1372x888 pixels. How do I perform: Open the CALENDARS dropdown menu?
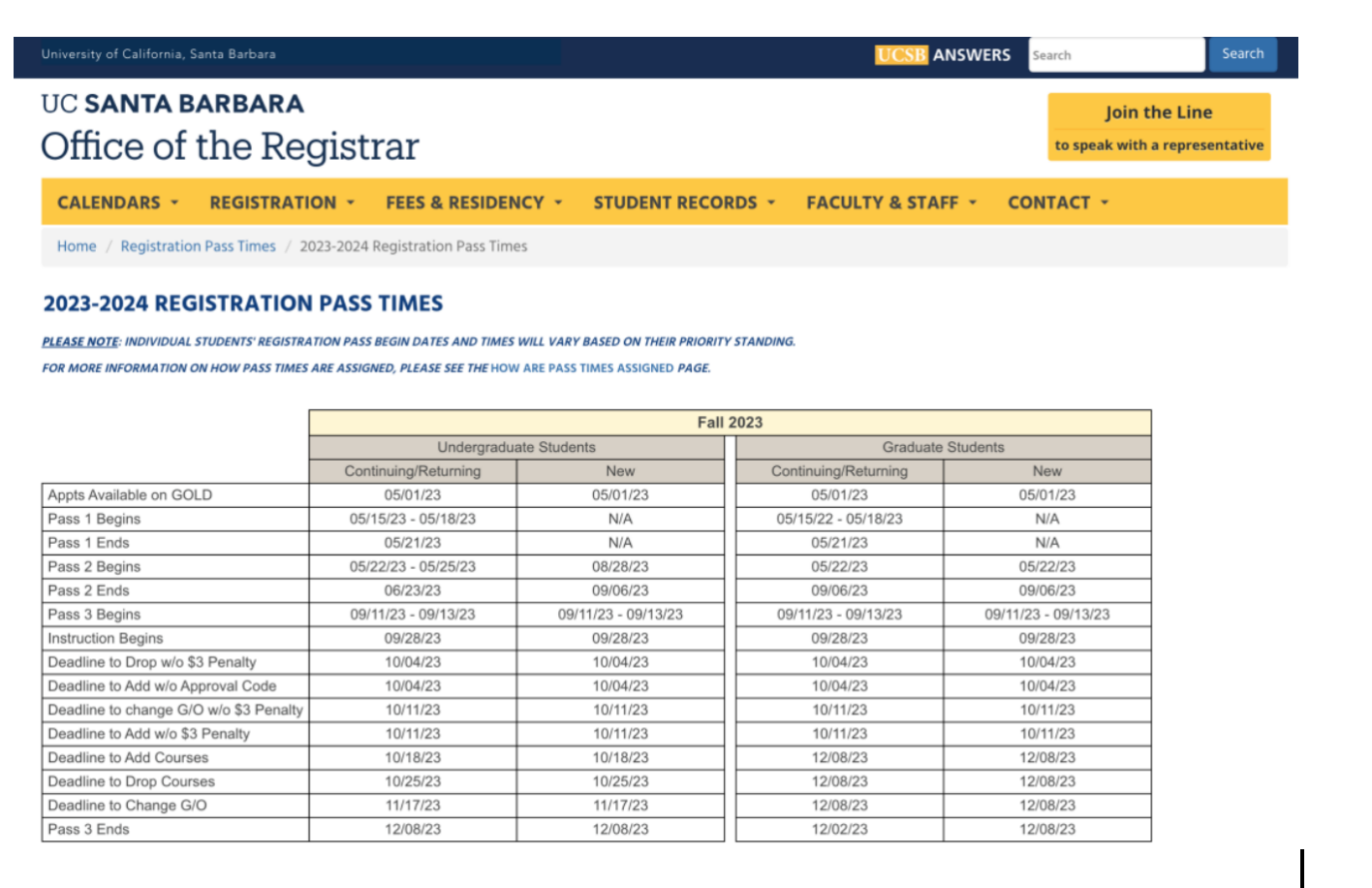(x=117, y=203)
